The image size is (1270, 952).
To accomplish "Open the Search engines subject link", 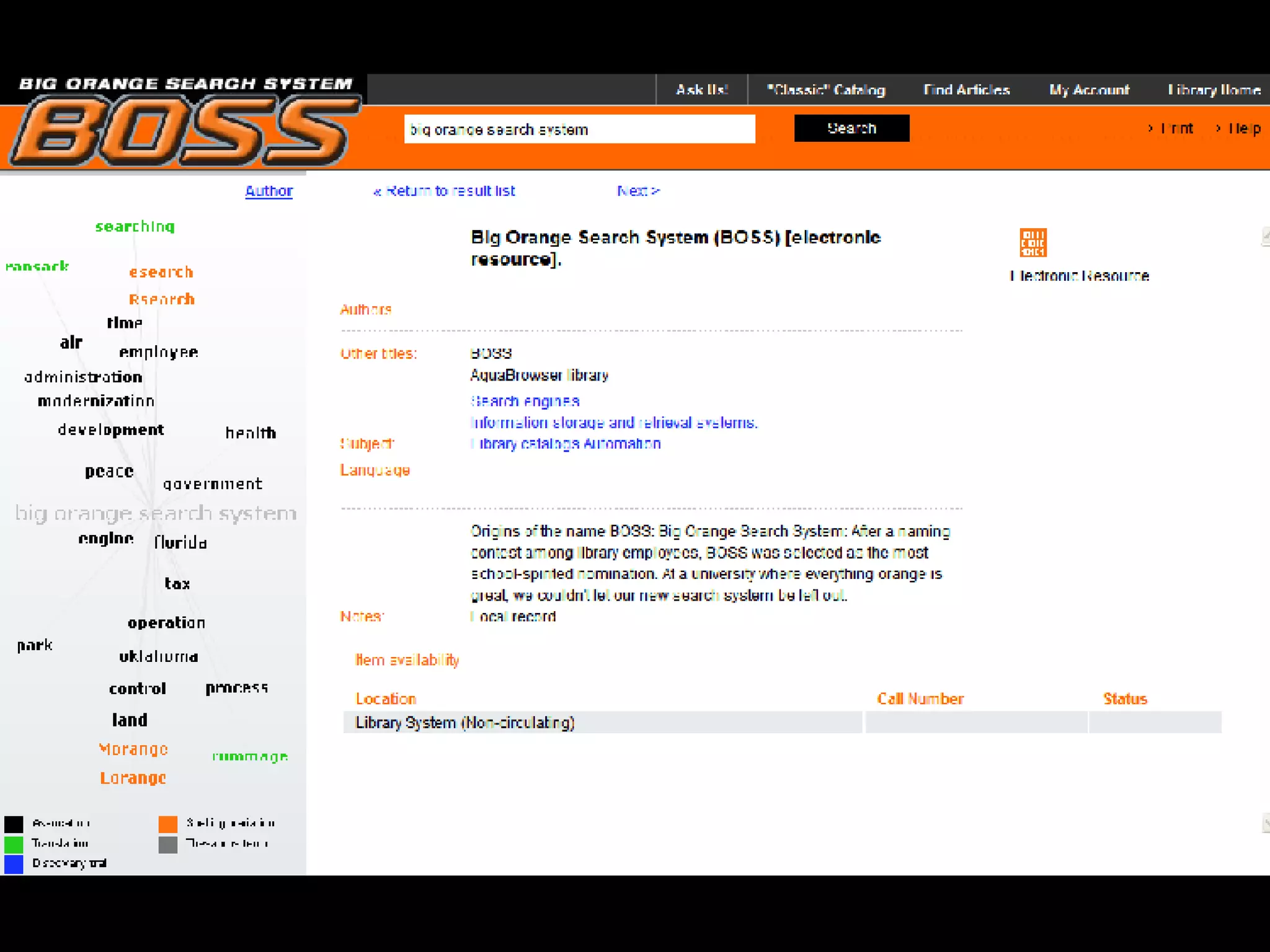I will point(525,401).
